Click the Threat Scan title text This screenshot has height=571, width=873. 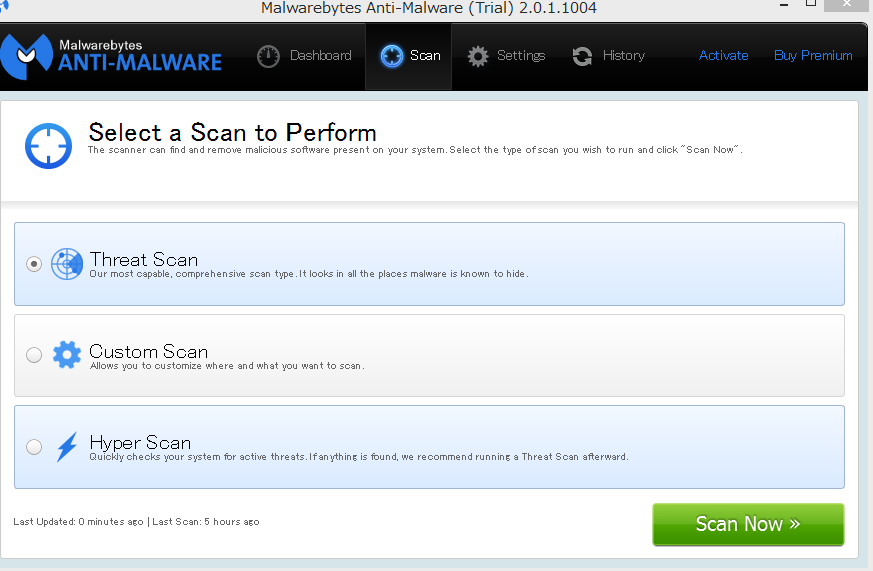(x=144, y=259)
